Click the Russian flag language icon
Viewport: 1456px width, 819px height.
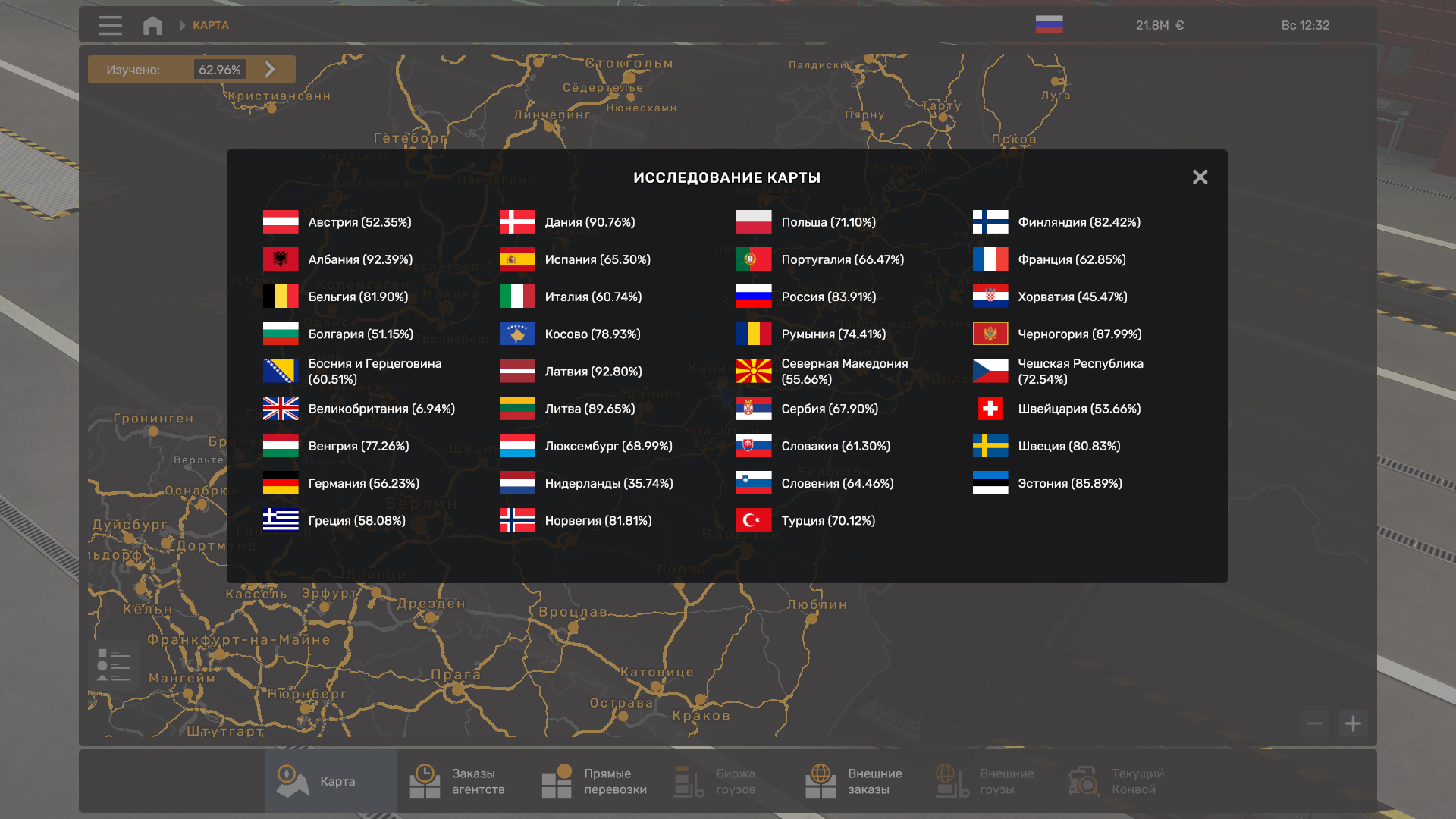pos(1049,25)
